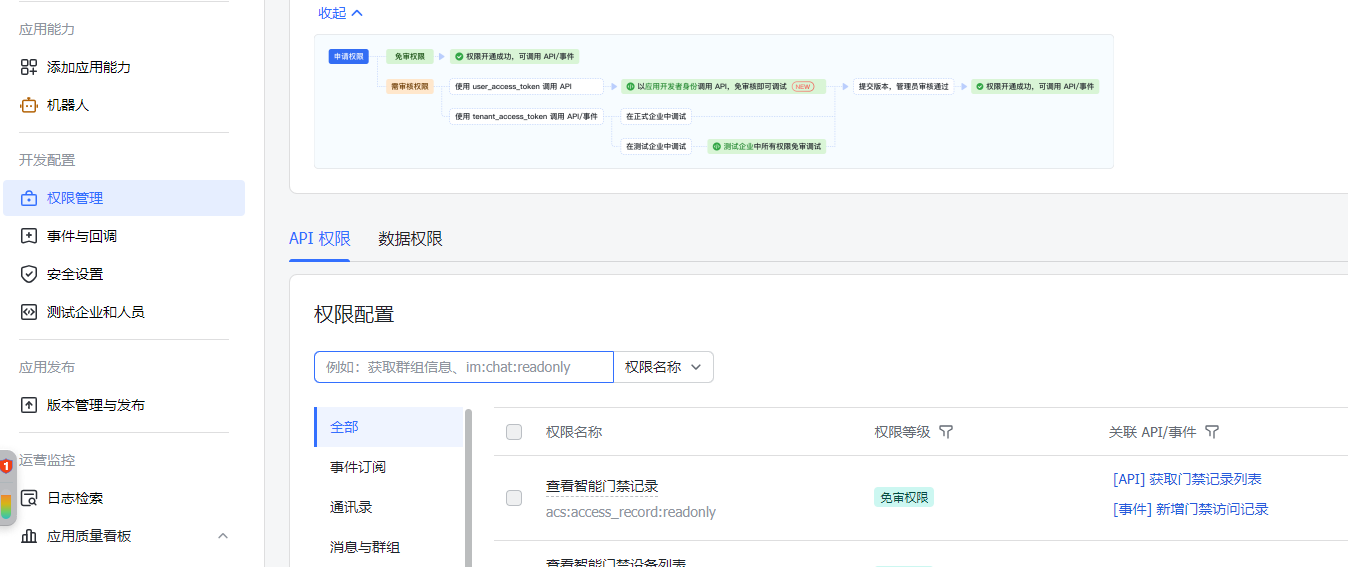The width and height of the screenshot is (1348, 567).
Task: Click the 添加应用能力 grid icon
Action: 29,67
